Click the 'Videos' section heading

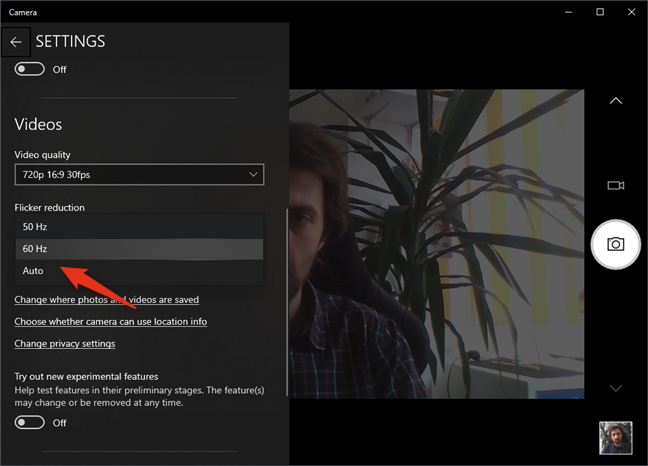(x=38, y=124)
